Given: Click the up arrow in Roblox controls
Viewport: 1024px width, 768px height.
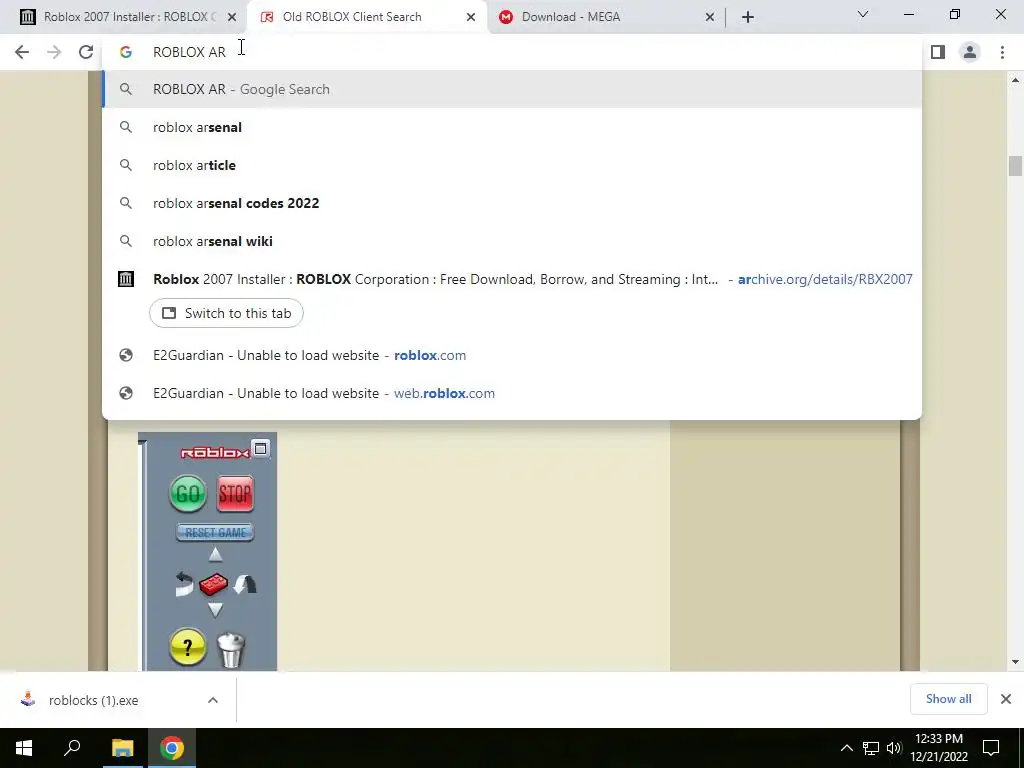Looking at the screenshot, I should point(215,555).
